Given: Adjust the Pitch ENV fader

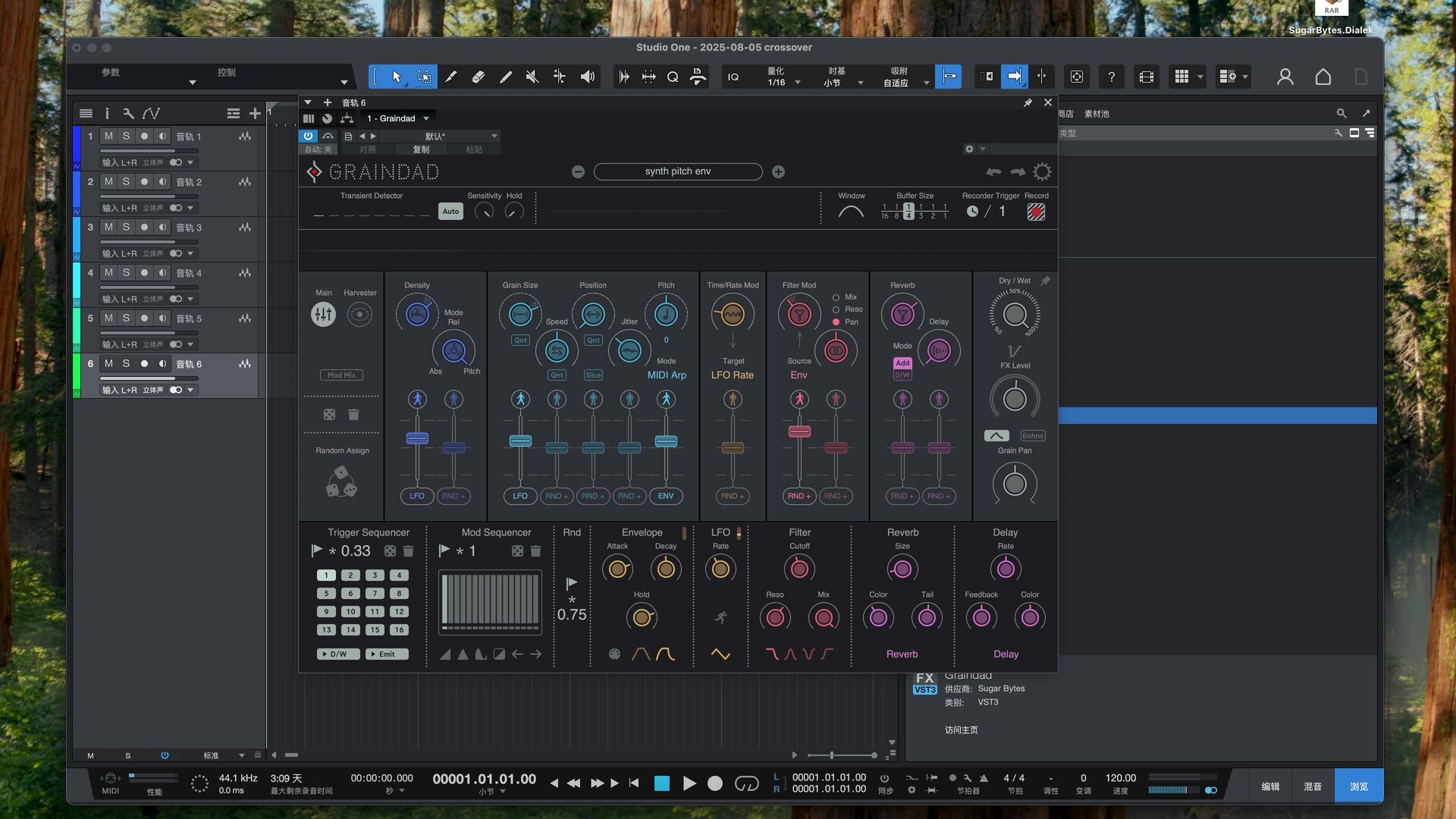Looking at the screenshot, I should (x=666, y=441).
